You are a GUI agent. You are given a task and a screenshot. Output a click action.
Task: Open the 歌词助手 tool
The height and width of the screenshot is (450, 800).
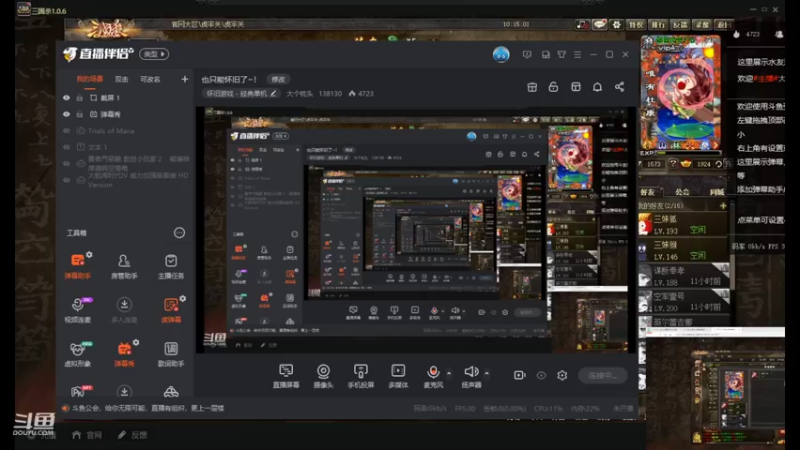point(171,353)
